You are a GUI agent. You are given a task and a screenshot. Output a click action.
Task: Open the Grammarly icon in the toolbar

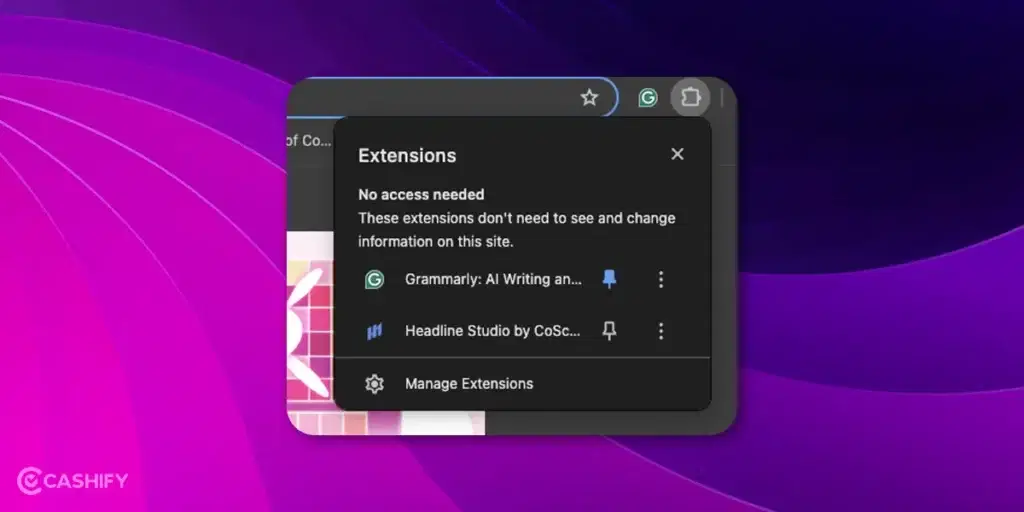point(647,98)
